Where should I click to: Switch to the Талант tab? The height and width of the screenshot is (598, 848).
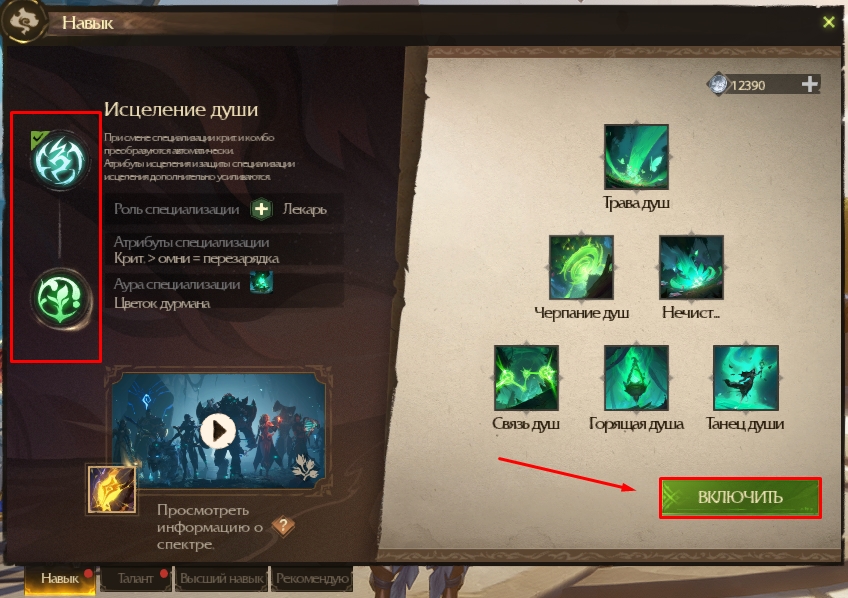(x=135, y=579)
